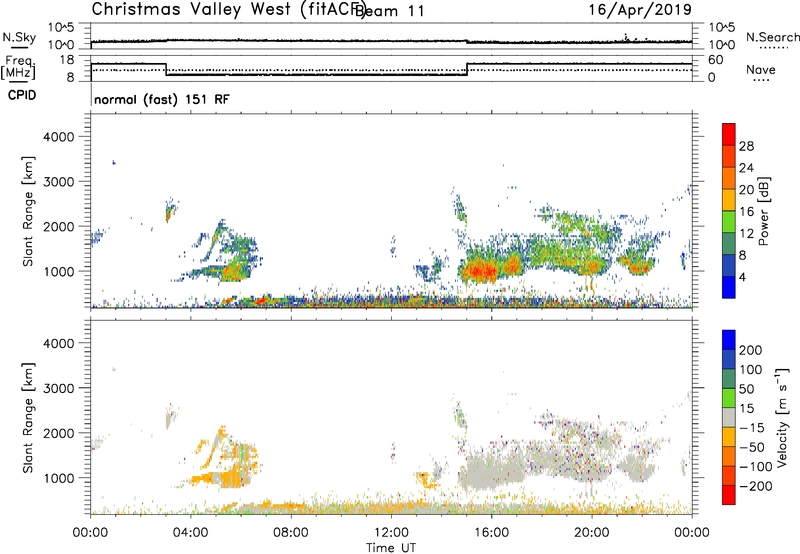Click the 12:00 time tick label
800x554 pixels.
391,533
